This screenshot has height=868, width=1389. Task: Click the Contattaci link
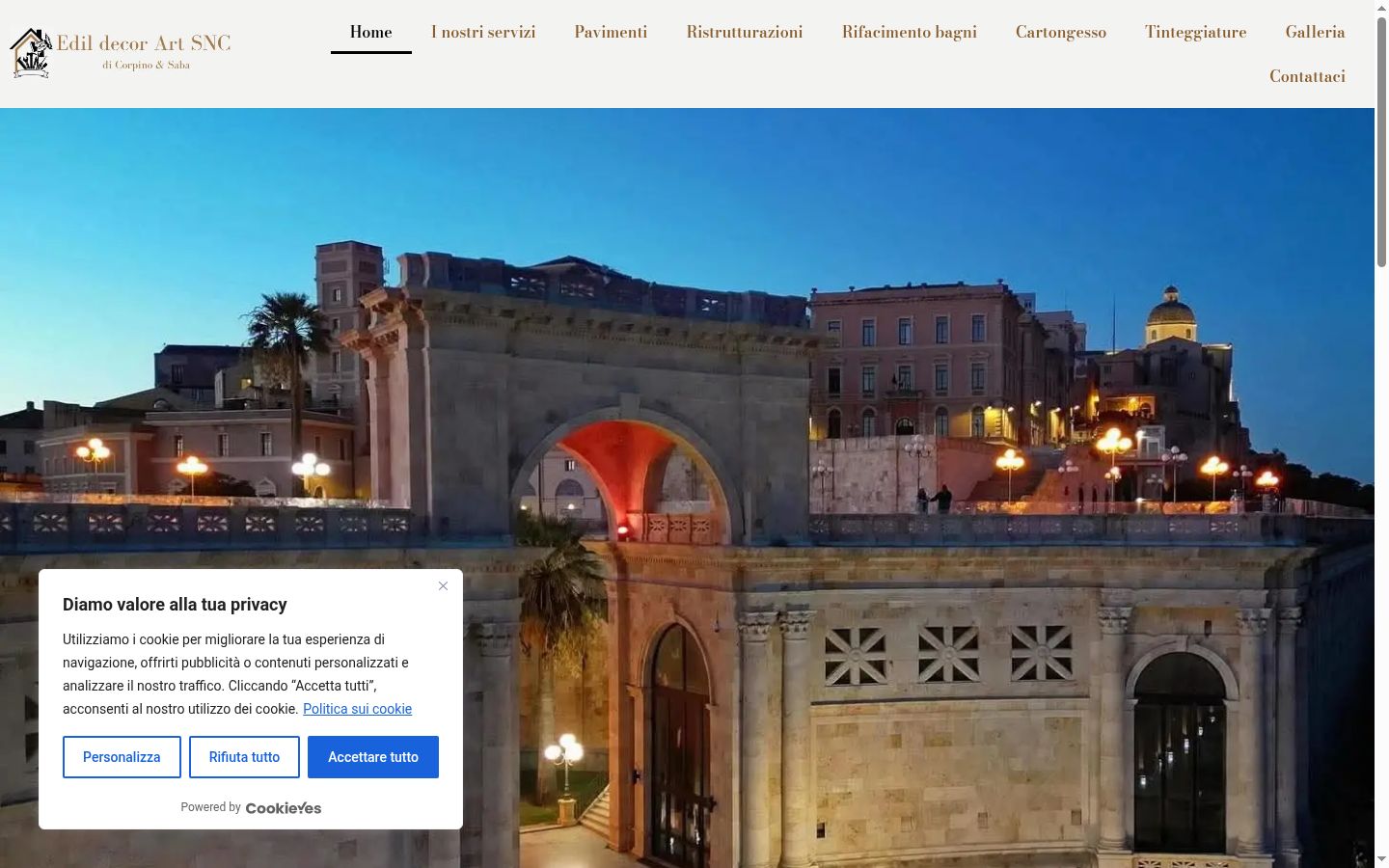(x=1307, y=76)
